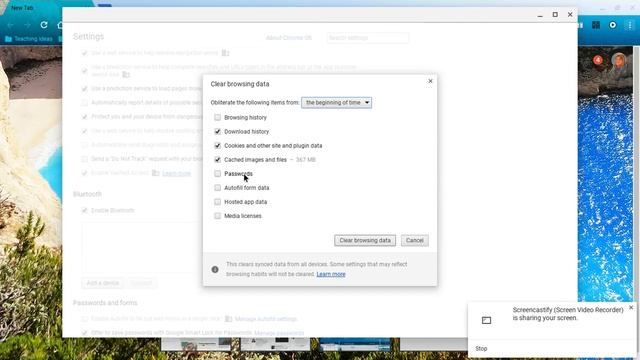Viewport: 640px width, 360px height.
Task: Open the Learn more link in dialog footer
Action: pos(331,274)
